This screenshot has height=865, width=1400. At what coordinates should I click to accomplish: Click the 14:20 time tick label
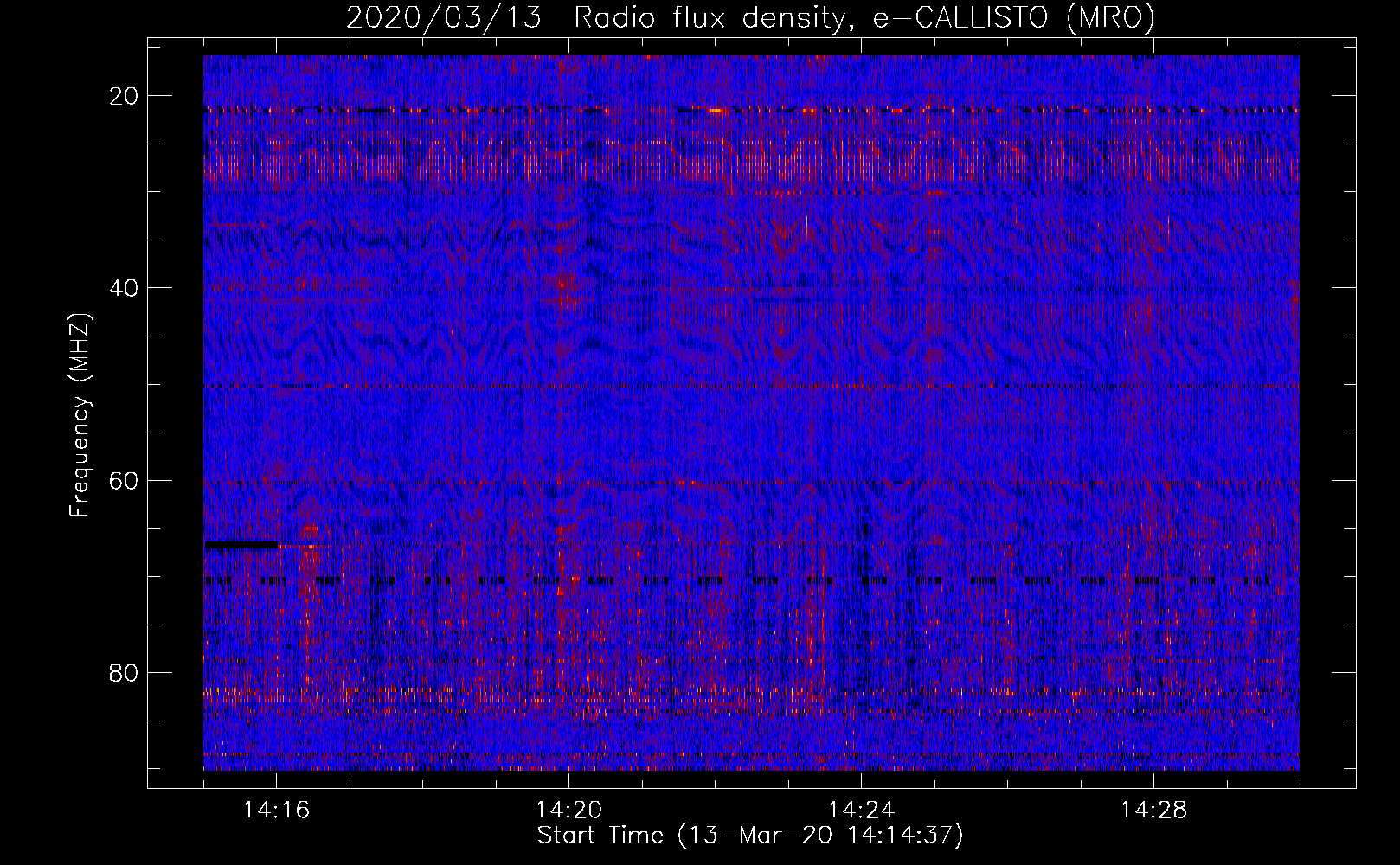569,811
